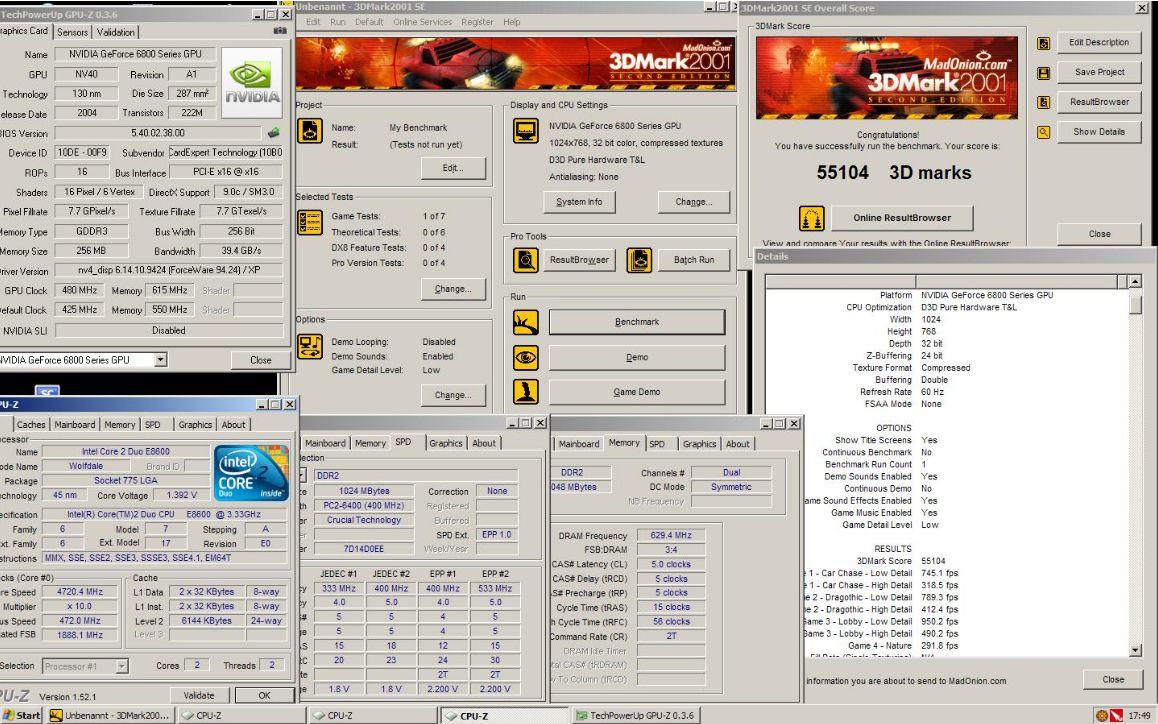Open the GPU selection dropdown in GPU-Z

point(160,360)
